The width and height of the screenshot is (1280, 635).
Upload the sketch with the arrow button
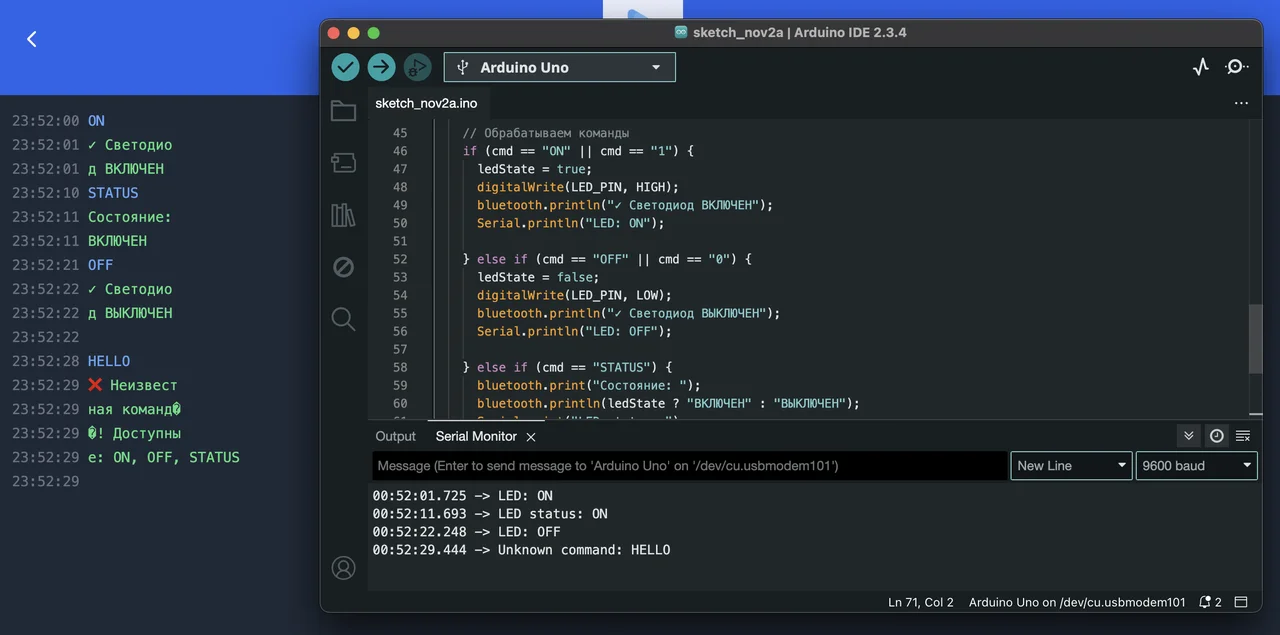click(x=381, y=67)
